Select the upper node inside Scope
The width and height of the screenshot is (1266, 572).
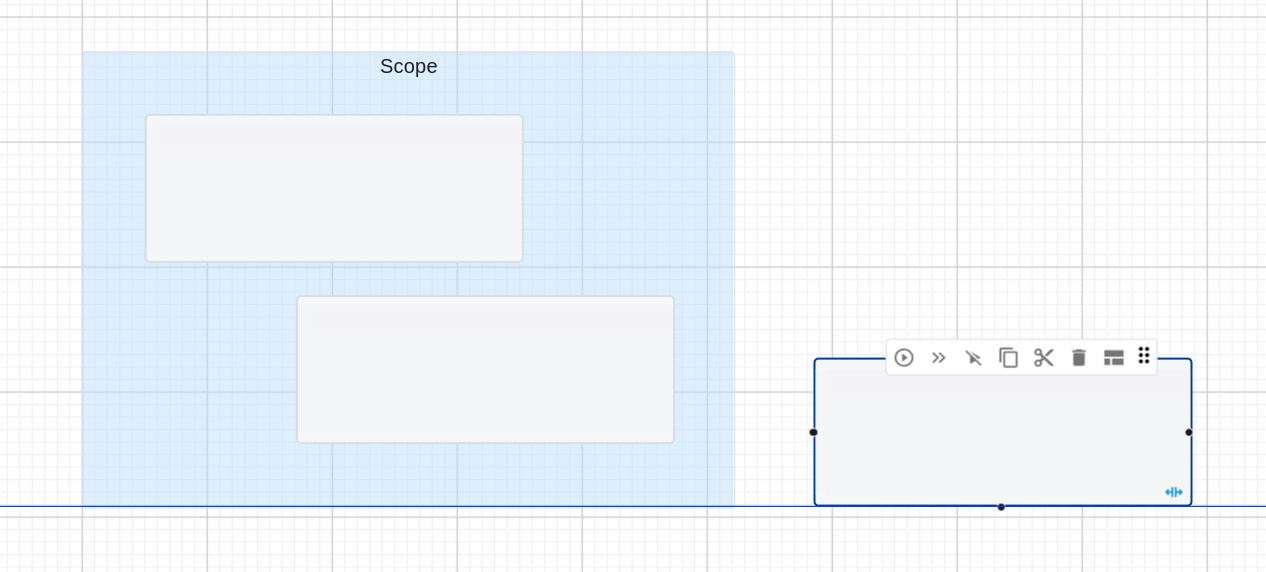point(334,188)
